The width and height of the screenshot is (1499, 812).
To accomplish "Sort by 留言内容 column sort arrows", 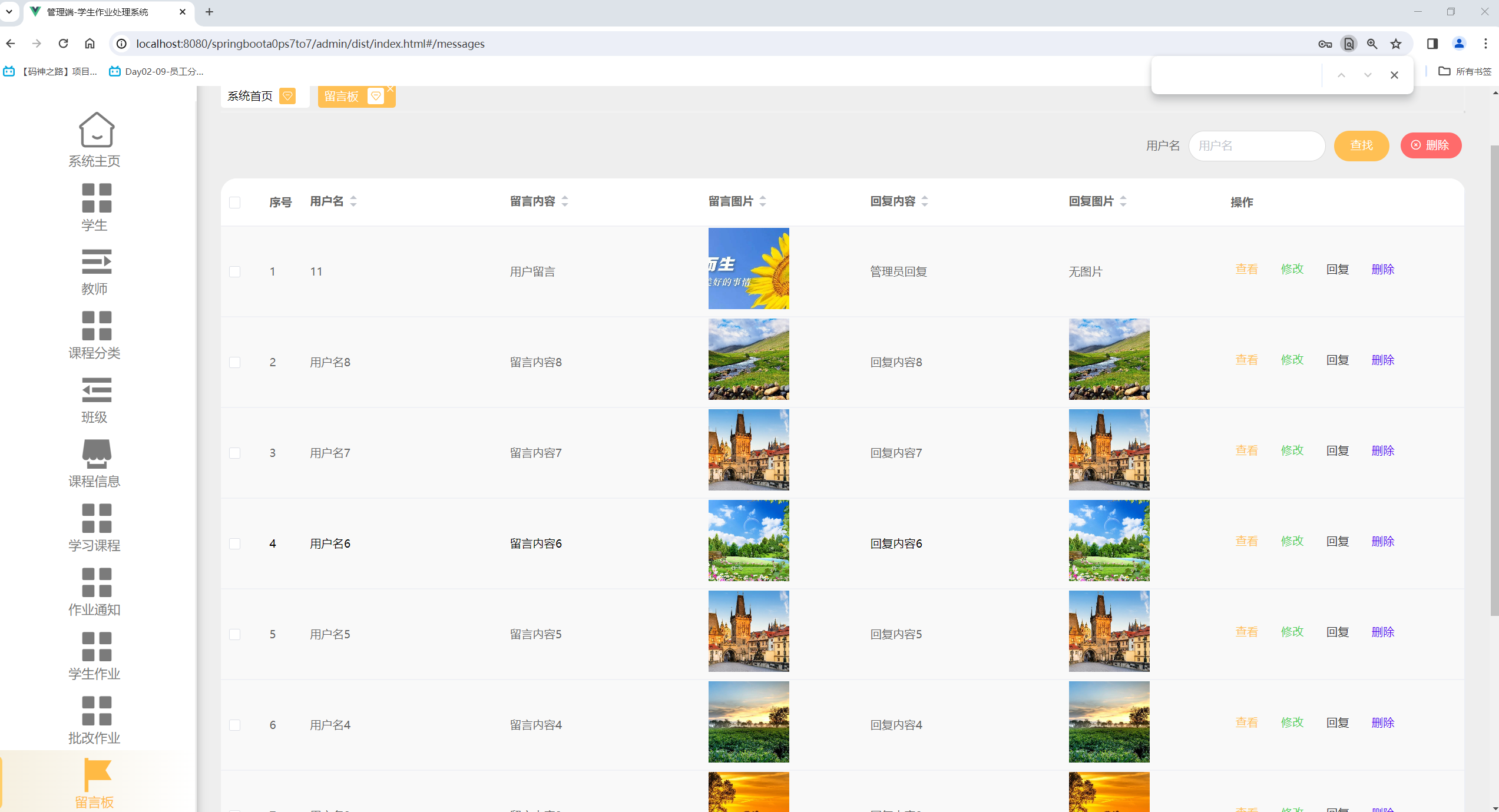I will [x=565, y=201].
